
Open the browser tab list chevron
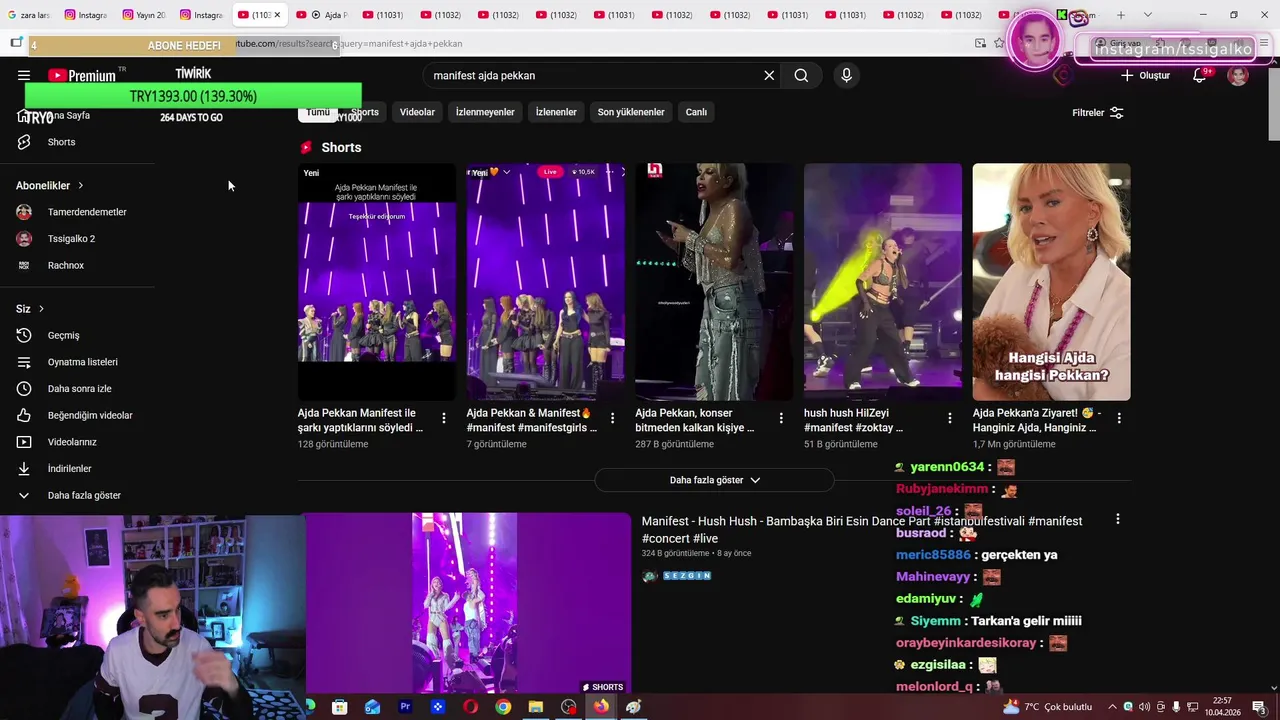point(1147,15)
